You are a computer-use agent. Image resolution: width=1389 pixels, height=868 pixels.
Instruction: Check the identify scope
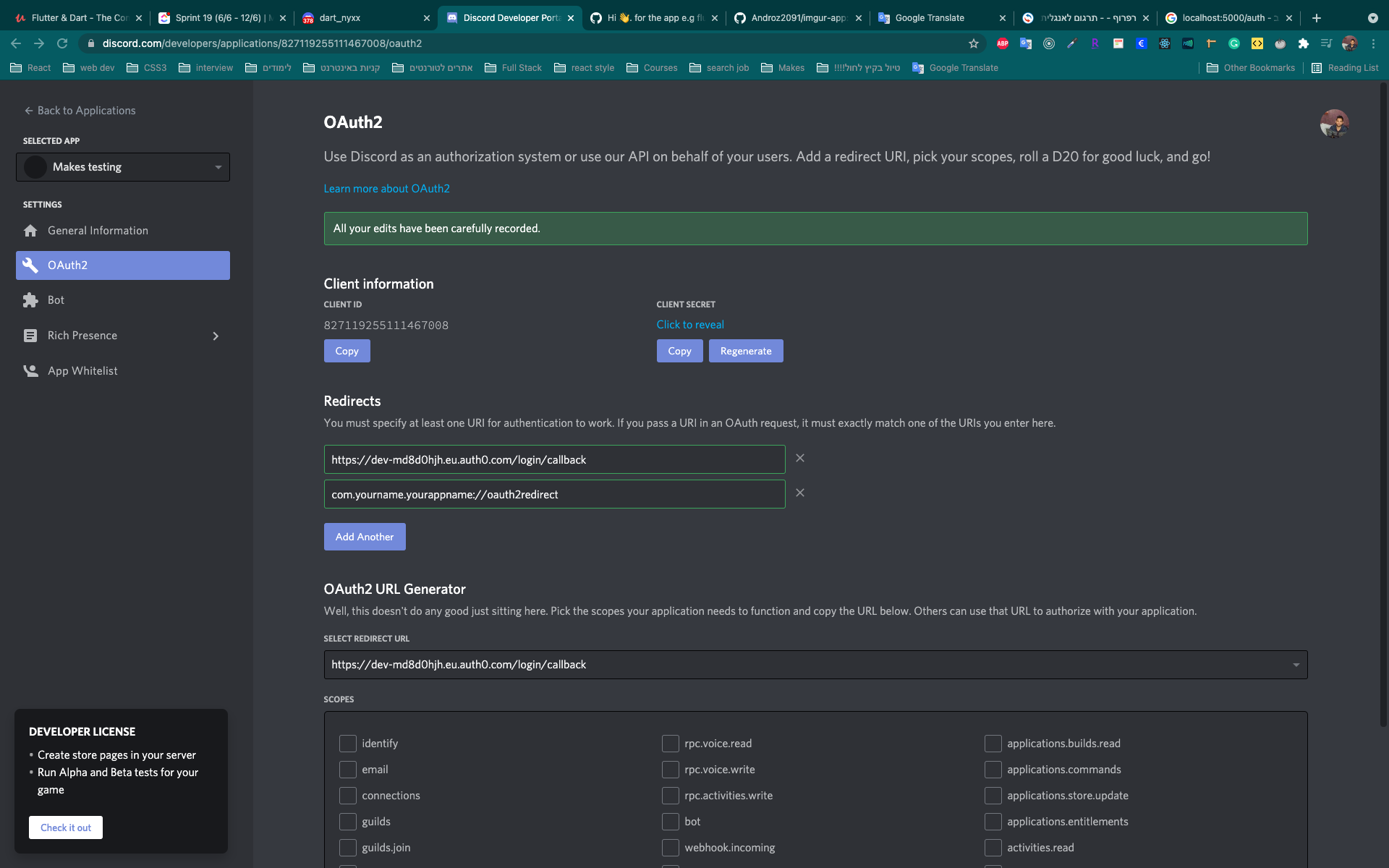(348, 744)
